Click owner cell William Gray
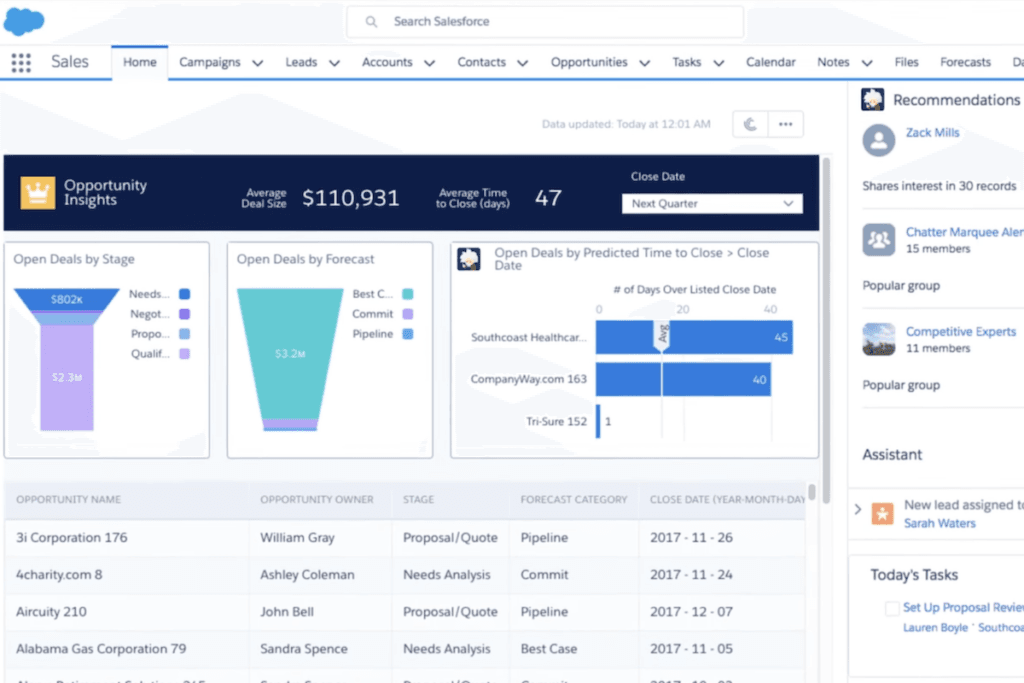This screenshot has width=1024, height=683. pyautogui.click(x=297, y=537)
